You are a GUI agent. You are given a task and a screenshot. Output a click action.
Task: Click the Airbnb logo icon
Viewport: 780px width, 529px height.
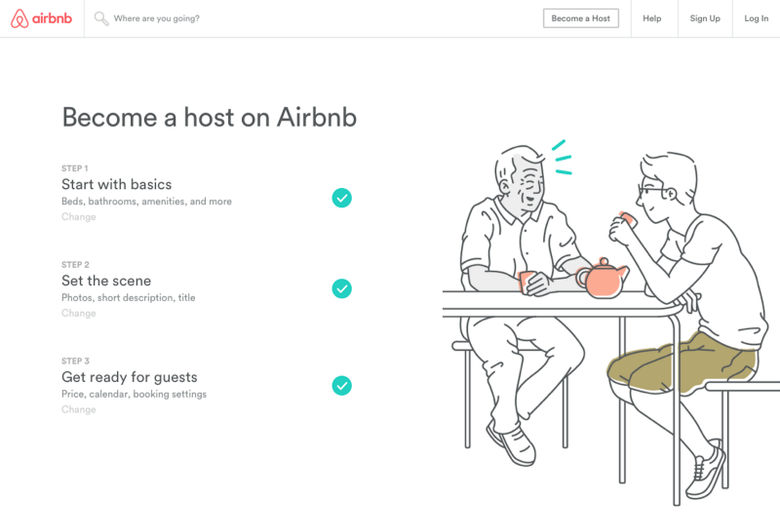(20, 18)
